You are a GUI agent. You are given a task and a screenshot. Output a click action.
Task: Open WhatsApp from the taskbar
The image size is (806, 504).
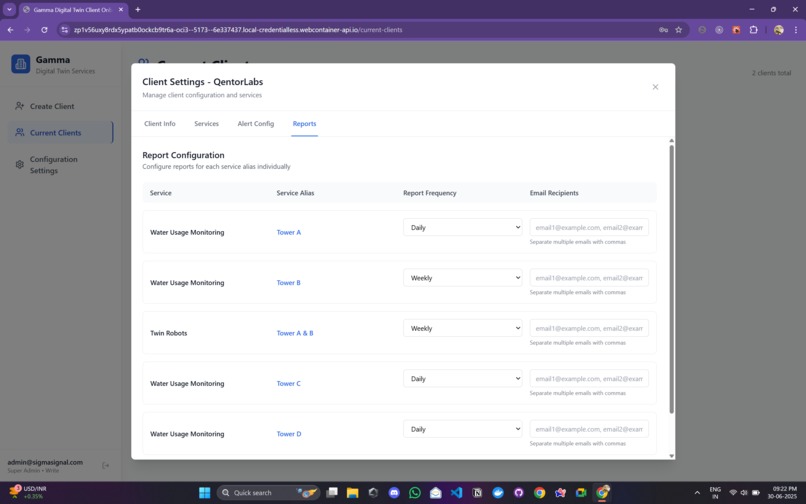point(415,493)
